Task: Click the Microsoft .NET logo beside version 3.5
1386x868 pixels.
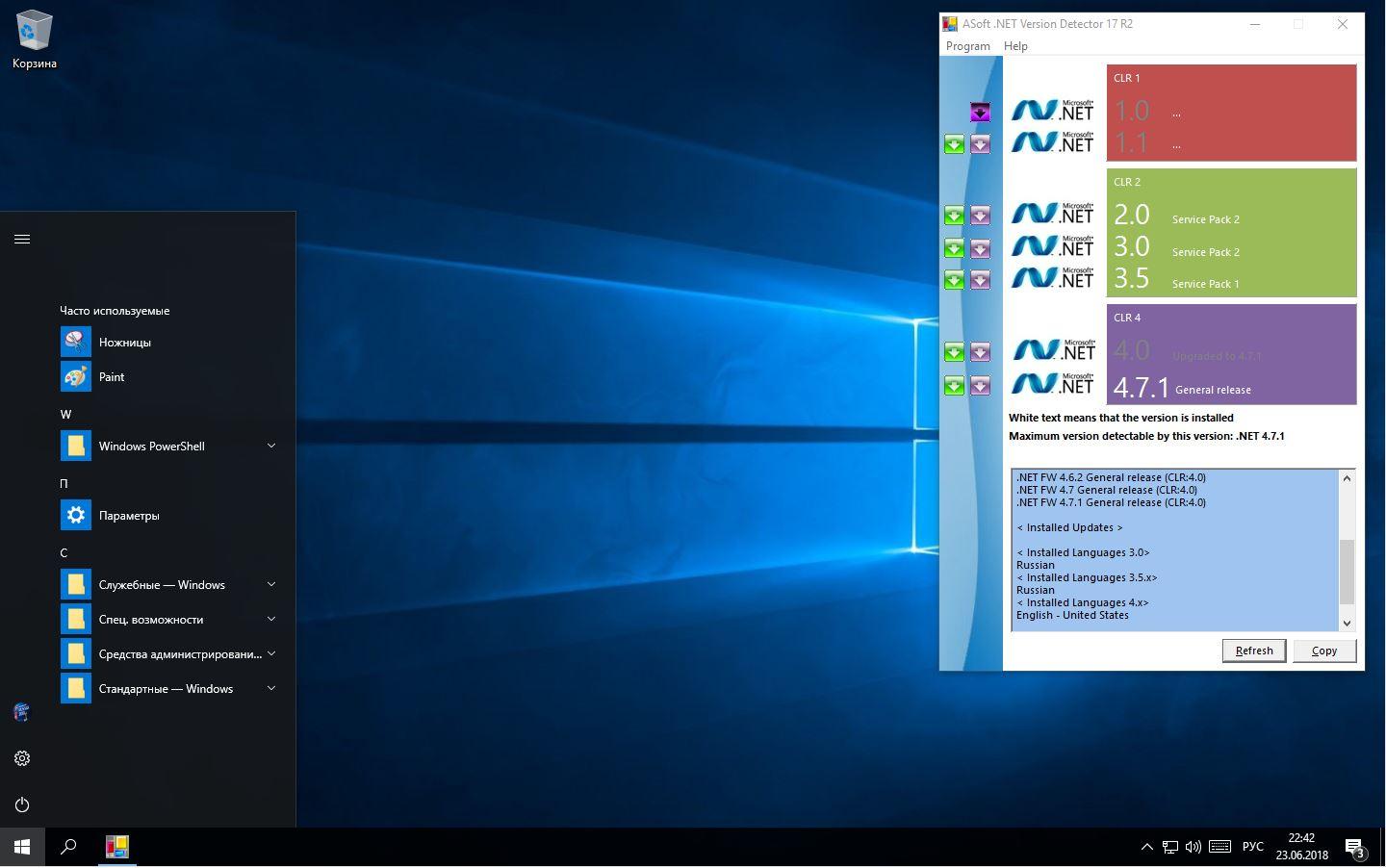Action: click(1053, 277)
